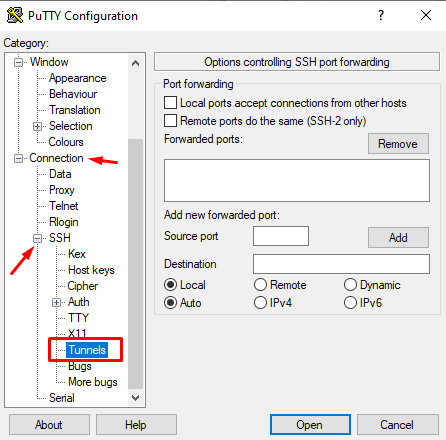Click the category list scroll up arrow
The width and height of the screenshot is (446, 440).
coord(135,63)
